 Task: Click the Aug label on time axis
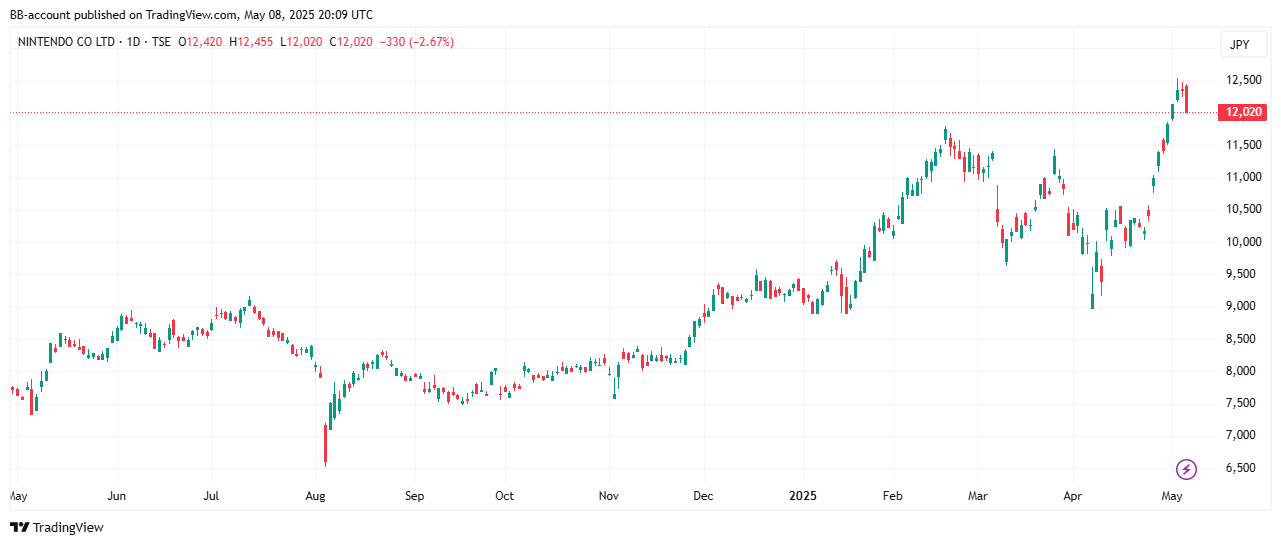[315, 496]
